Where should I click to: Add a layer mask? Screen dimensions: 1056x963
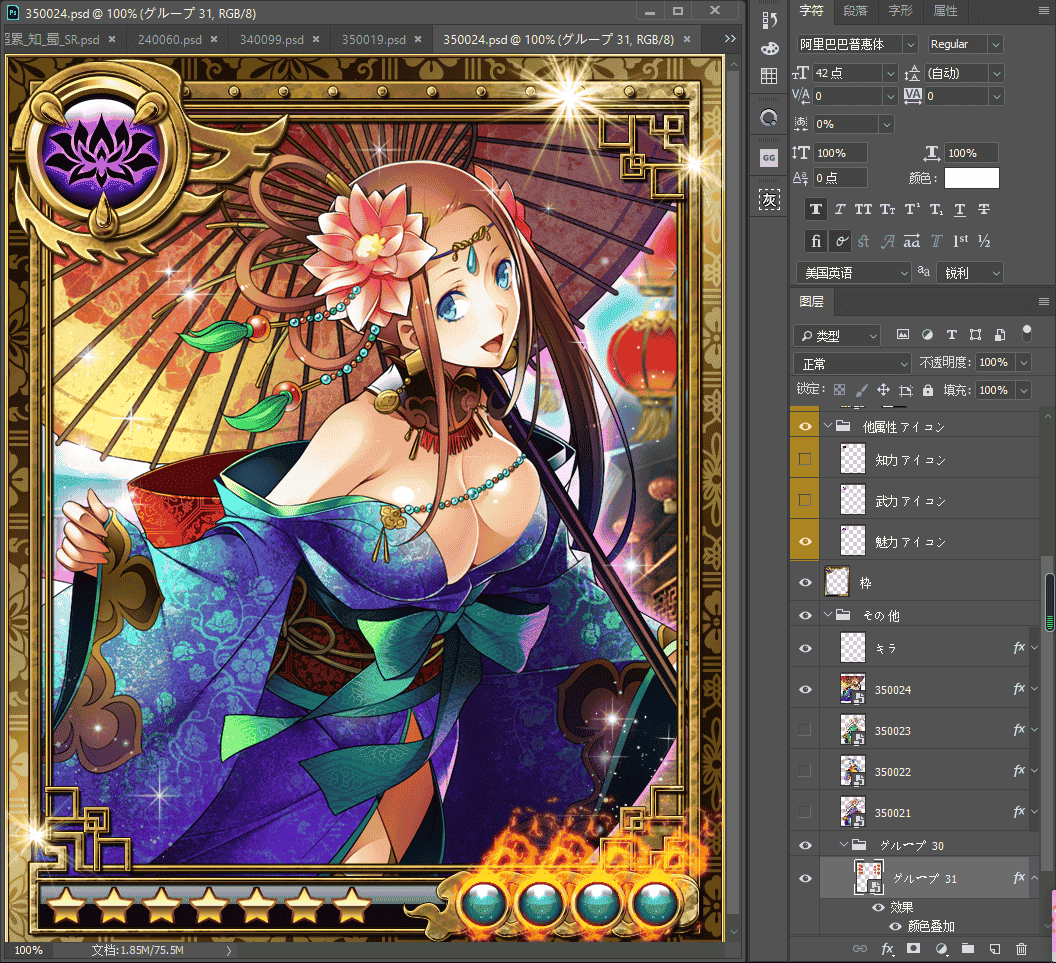pyautogui.click(x=913, y=949)
